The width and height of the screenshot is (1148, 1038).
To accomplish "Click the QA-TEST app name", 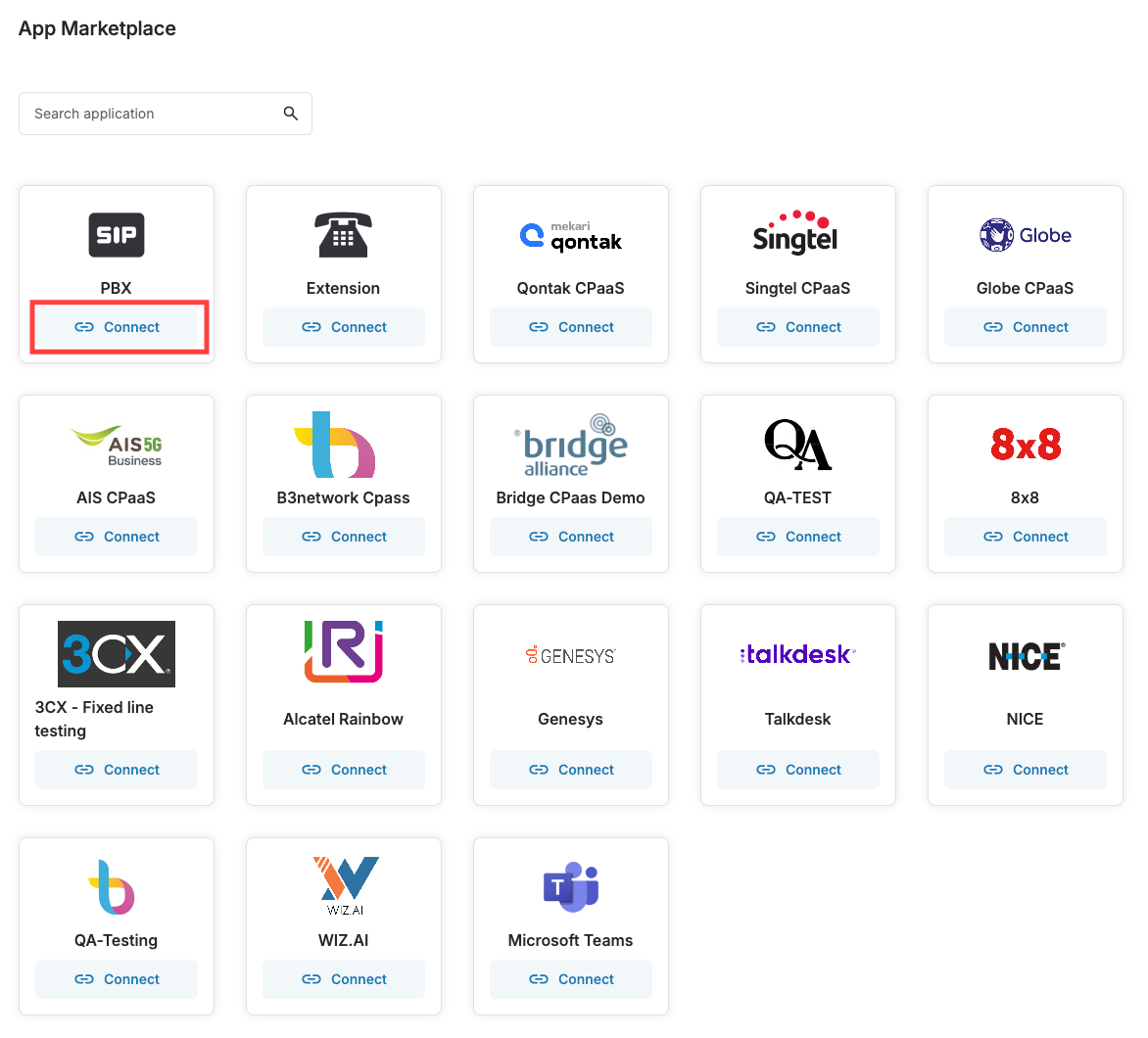I will [798, 497].
